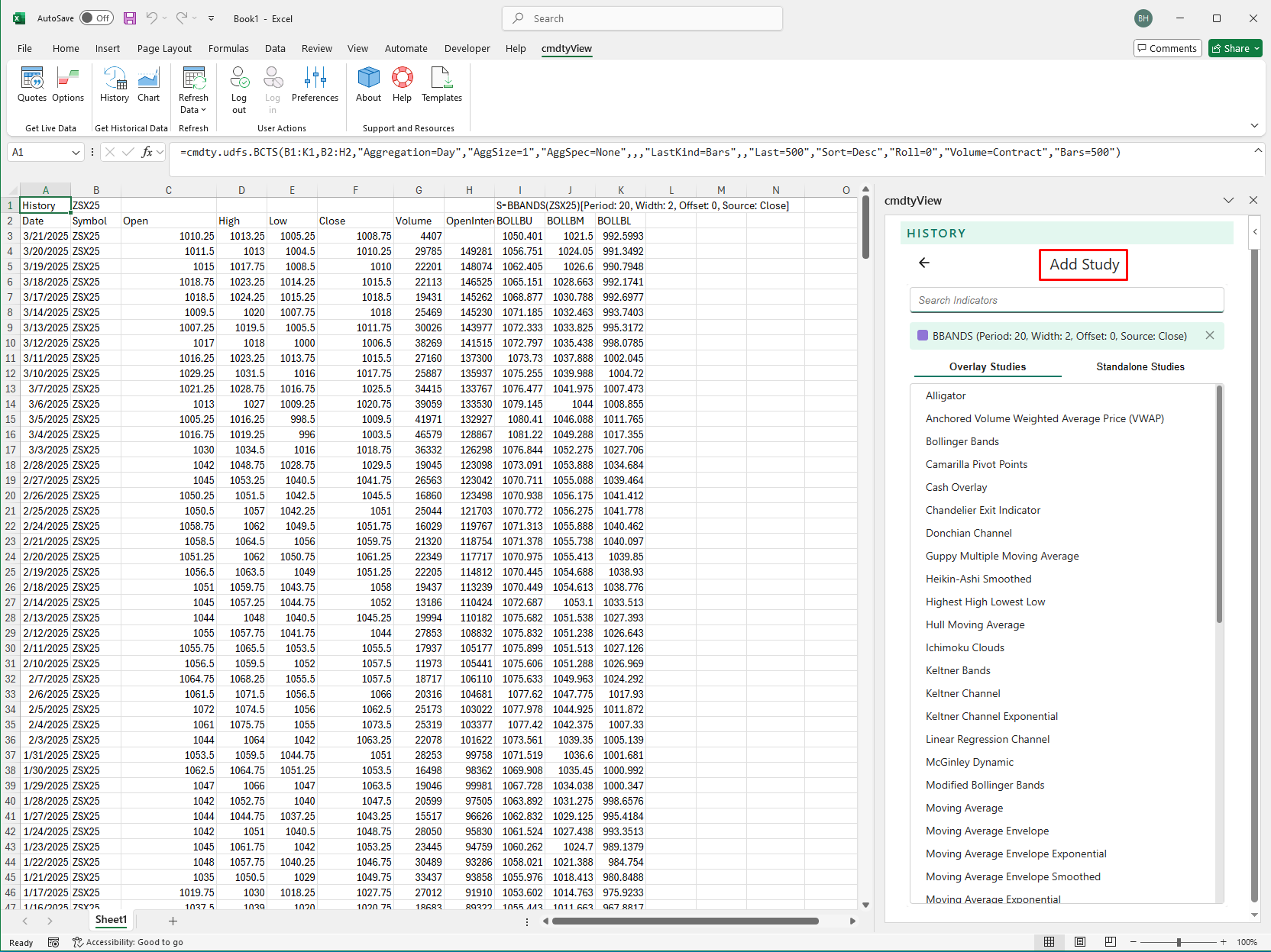The height and width of the screenshot is (952, 1271).
Task: Click the BH account avatar
Action: [x=1143, y=18]
